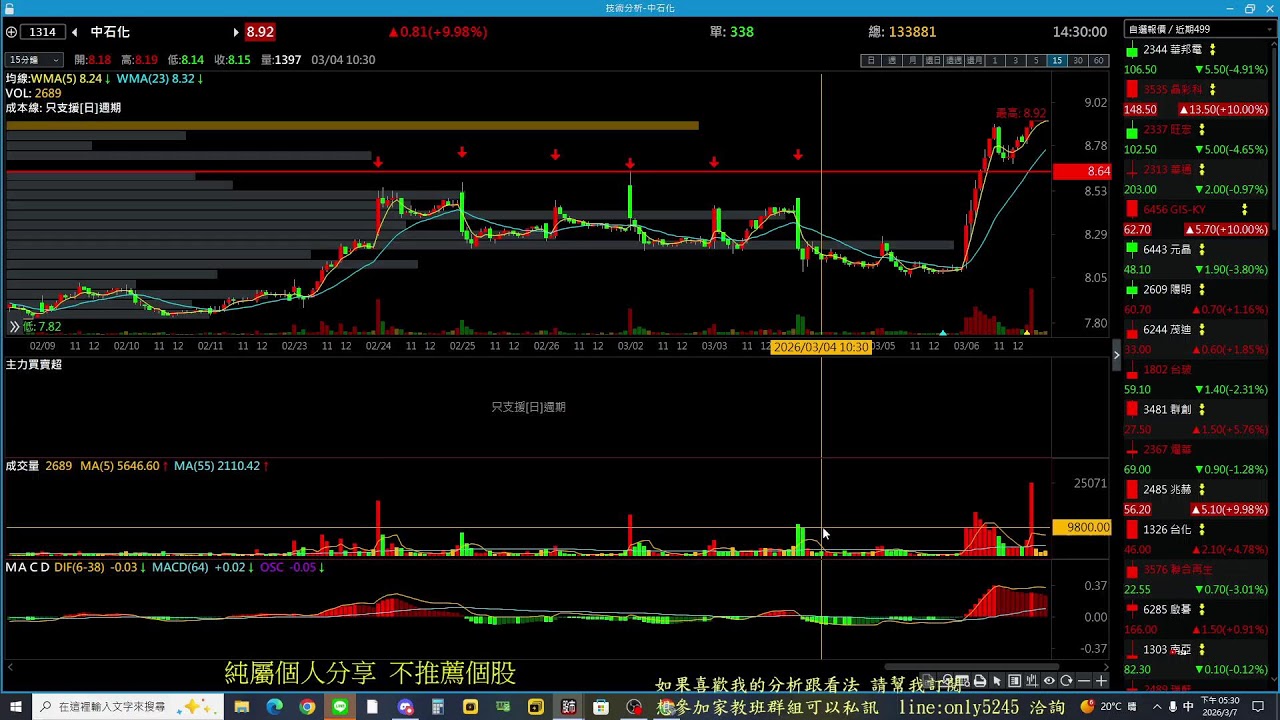Select 5 minute period button
Image resolution: width=1280 pixels, height=720 pixels.
[1036, 61]
